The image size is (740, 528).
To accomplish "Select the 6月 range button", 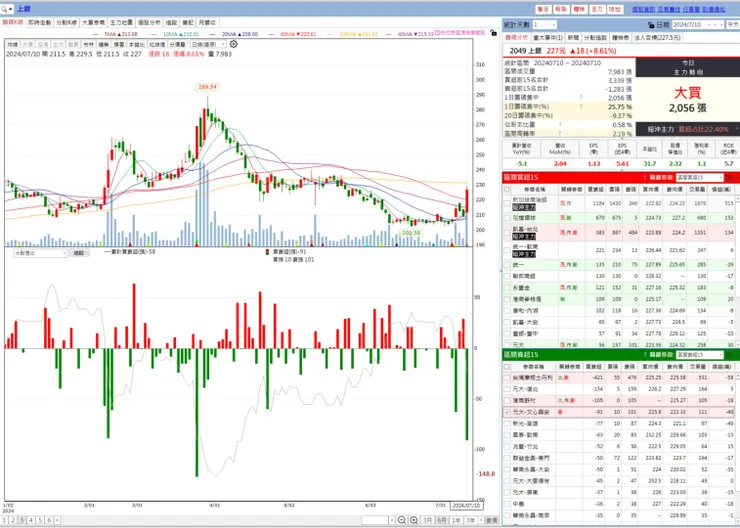I will (x=441, y=520).
